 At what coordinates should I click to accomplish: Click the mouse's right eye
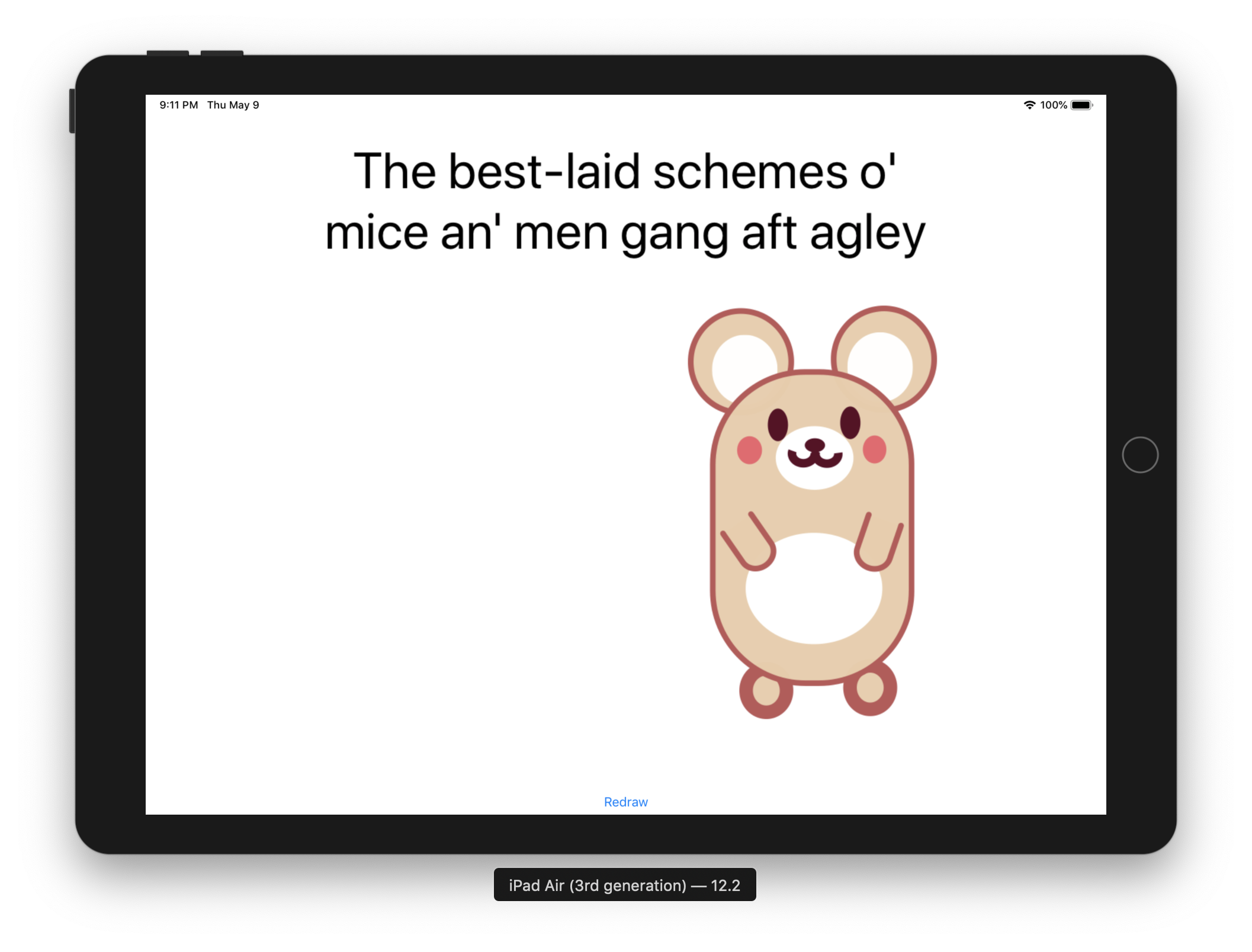coord(850,422)
